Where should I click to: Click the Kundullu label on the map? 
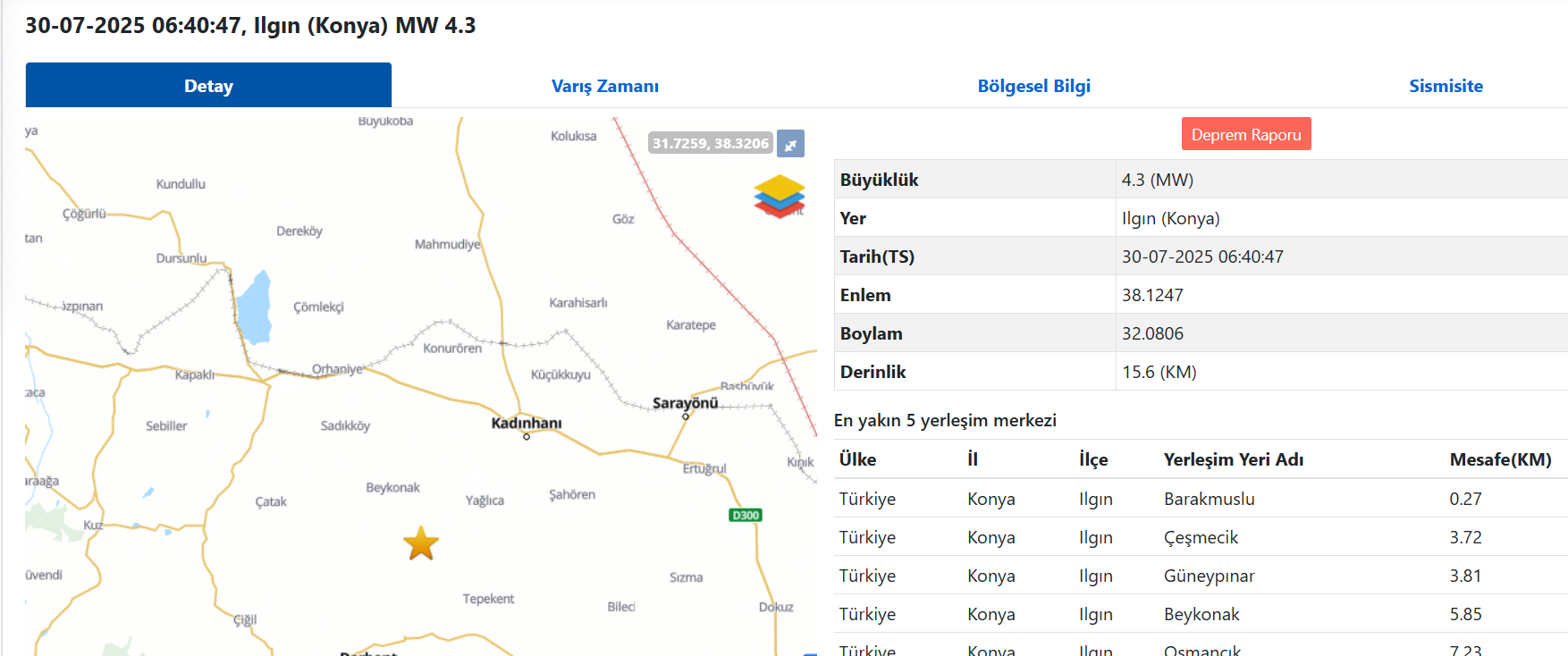pyautogui.click(x=181, y=184)
